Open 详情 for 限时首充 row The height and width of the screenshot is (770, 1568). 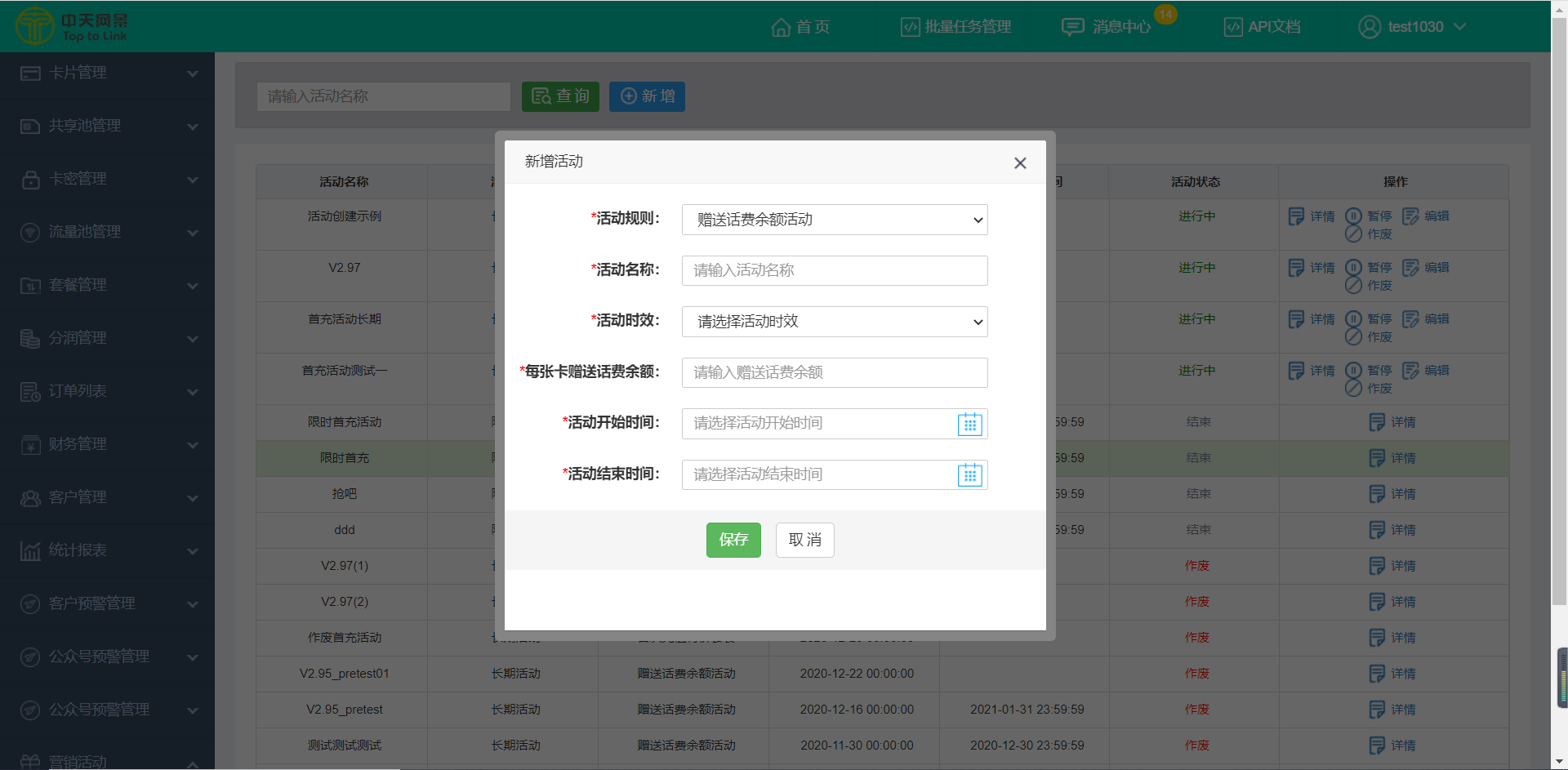tap(1392, 458)
